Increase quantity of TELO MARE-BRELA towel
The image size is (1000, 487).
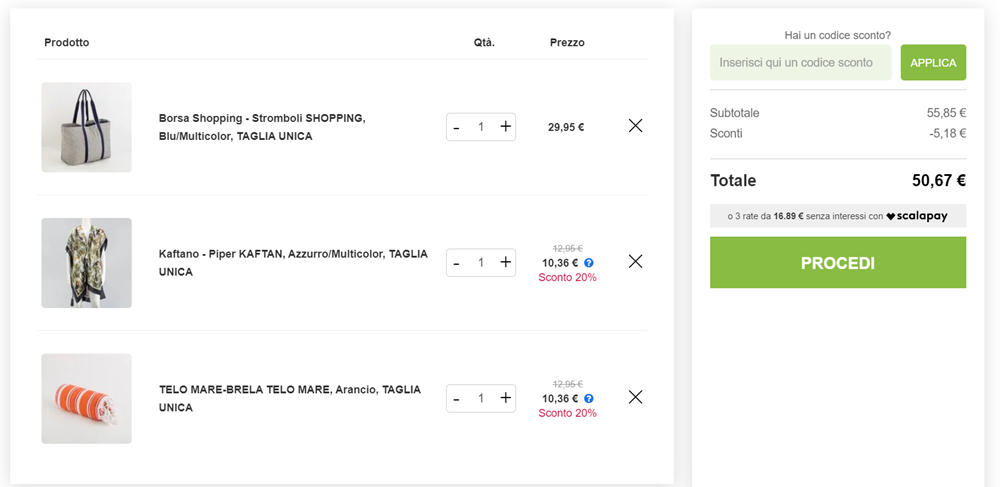505,398
